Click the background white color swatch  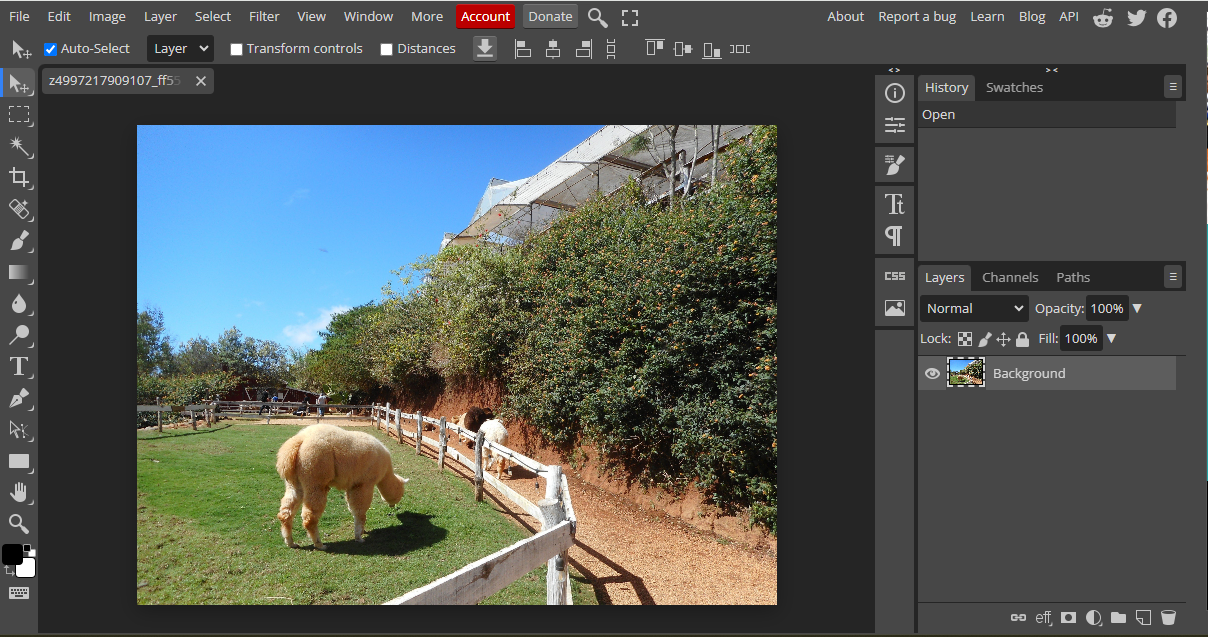[27, 568]
